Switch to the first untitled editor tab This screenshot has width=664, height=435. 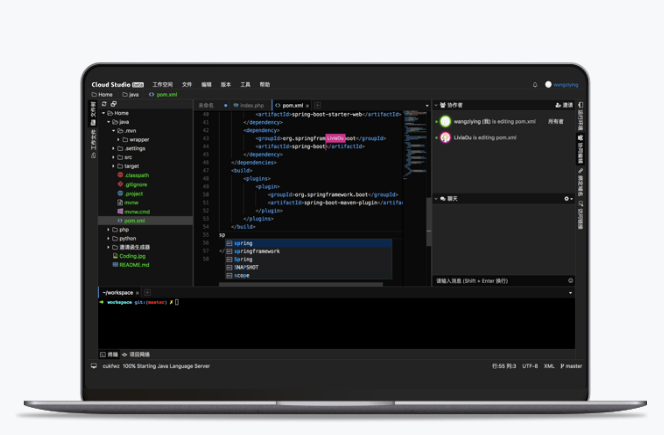click(212, 105)
